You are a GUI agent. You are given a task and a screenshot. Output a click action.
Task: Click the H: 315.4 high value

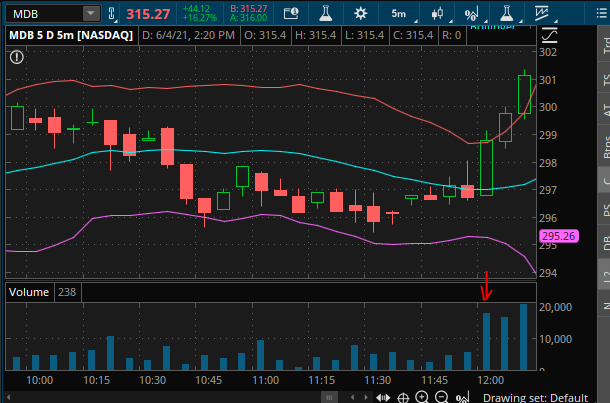(x=315, y=35)
